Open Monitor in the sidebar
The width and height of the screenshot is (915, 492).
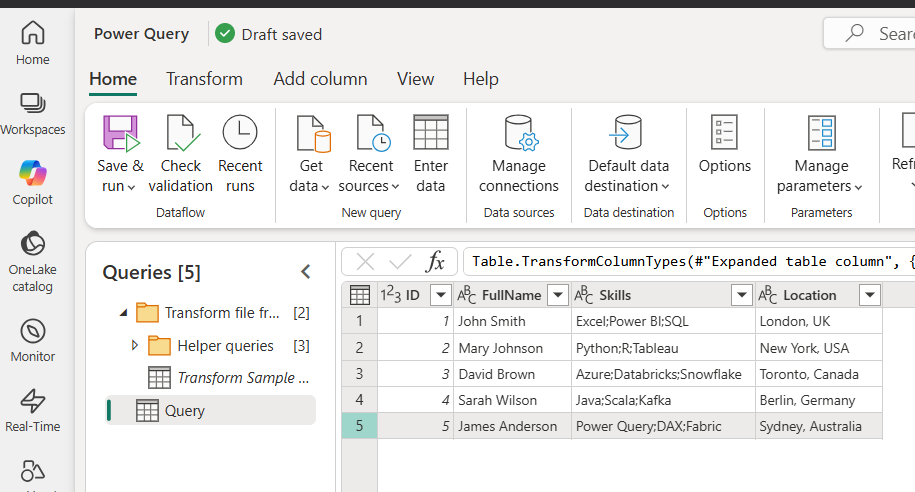[33, 338]
